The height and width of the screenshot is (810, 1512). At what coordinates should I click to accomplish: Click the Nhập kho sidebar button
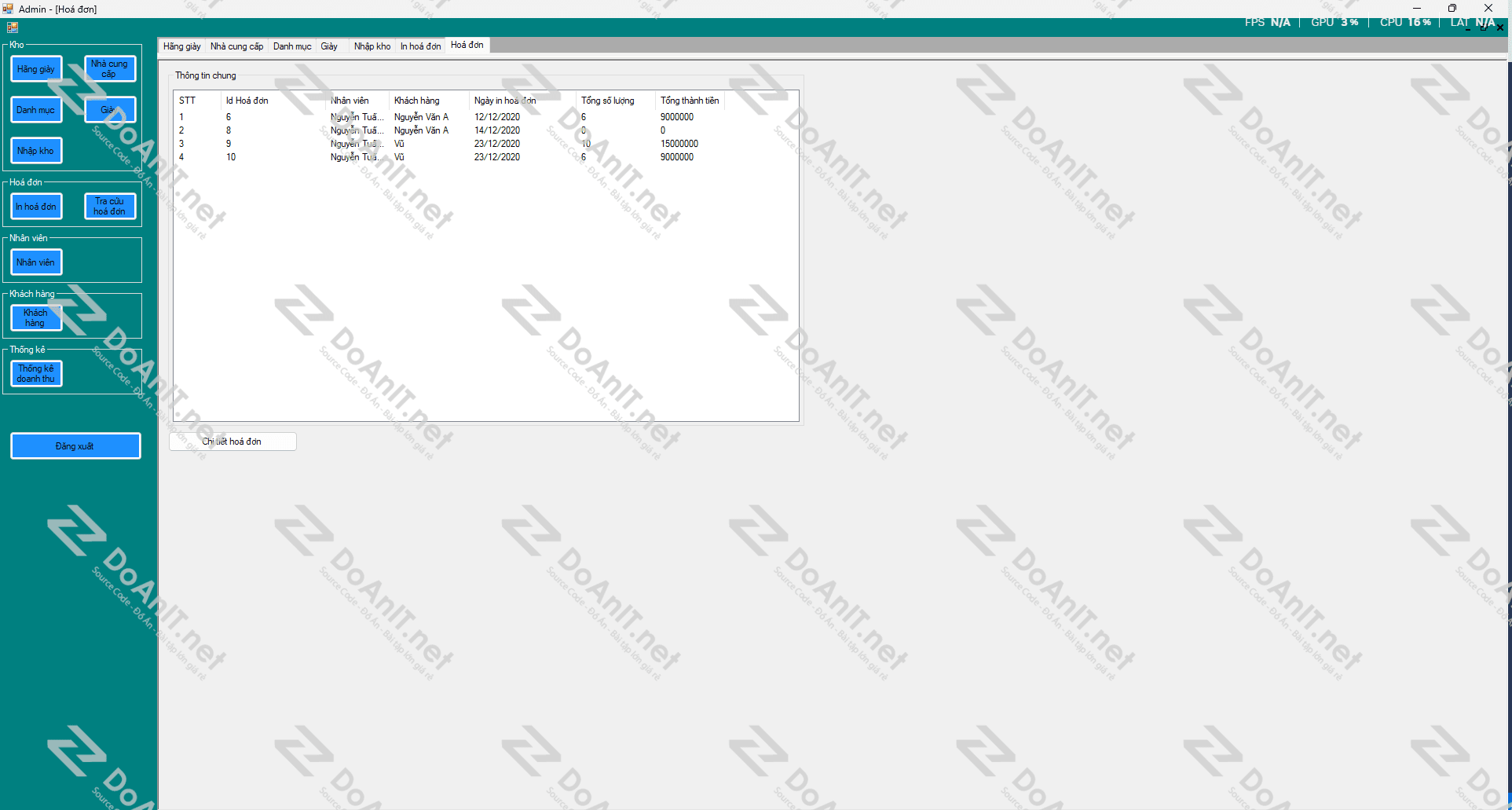coord(36,151)
